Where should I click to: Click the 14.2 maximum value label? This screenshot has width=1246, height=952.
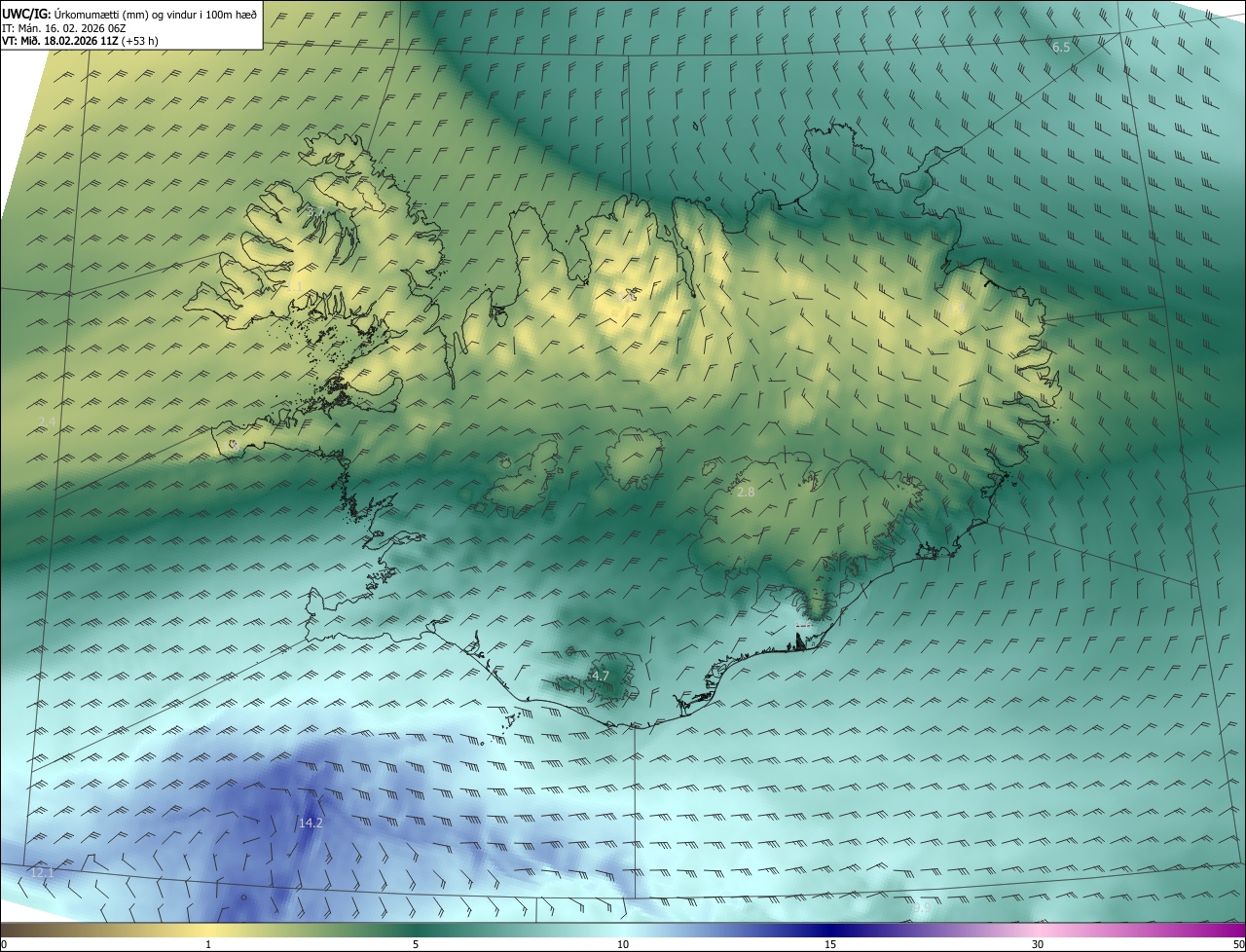coord(311,823)
